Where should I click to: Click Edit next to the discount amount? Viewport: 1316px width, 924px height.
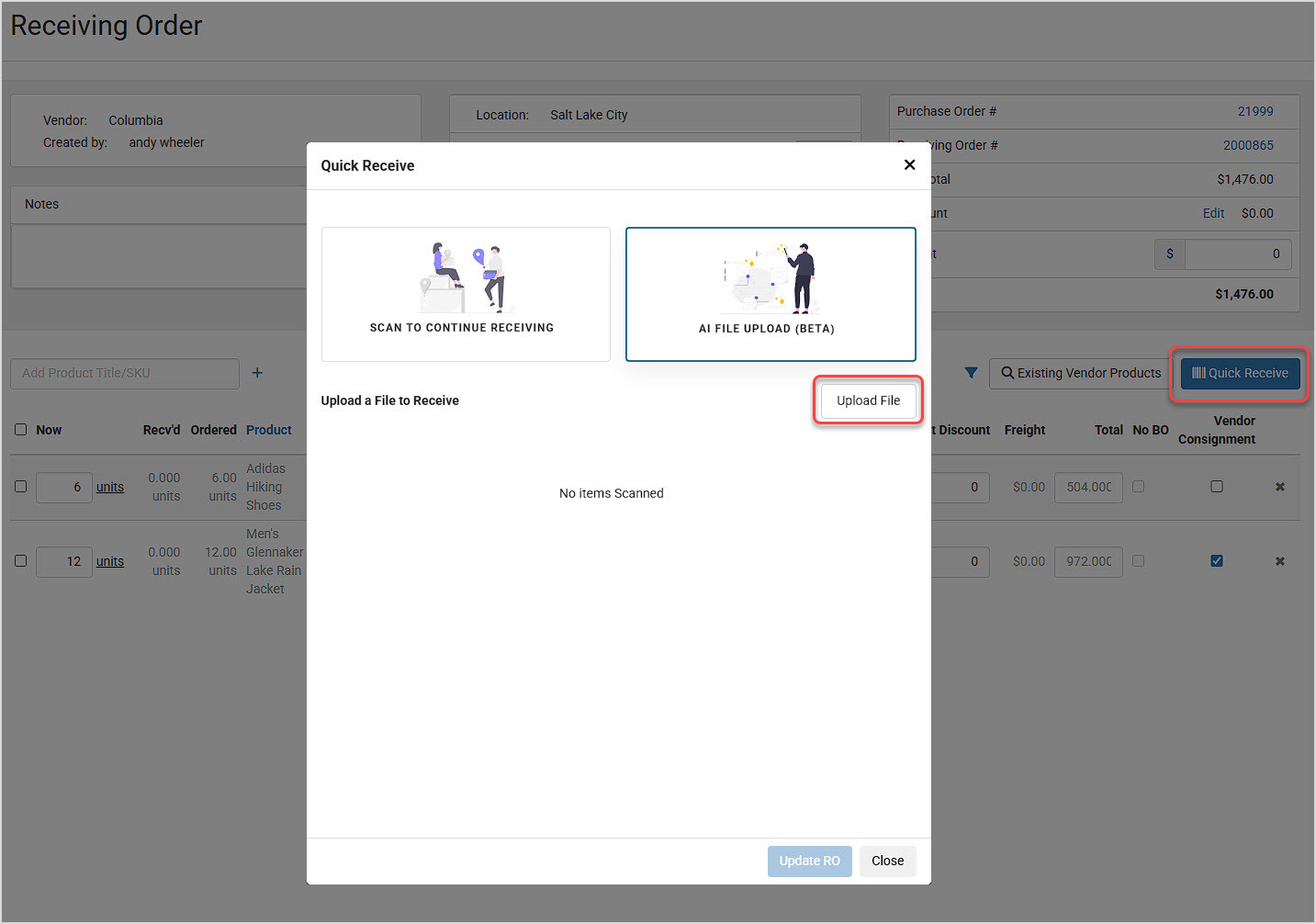1213,213
